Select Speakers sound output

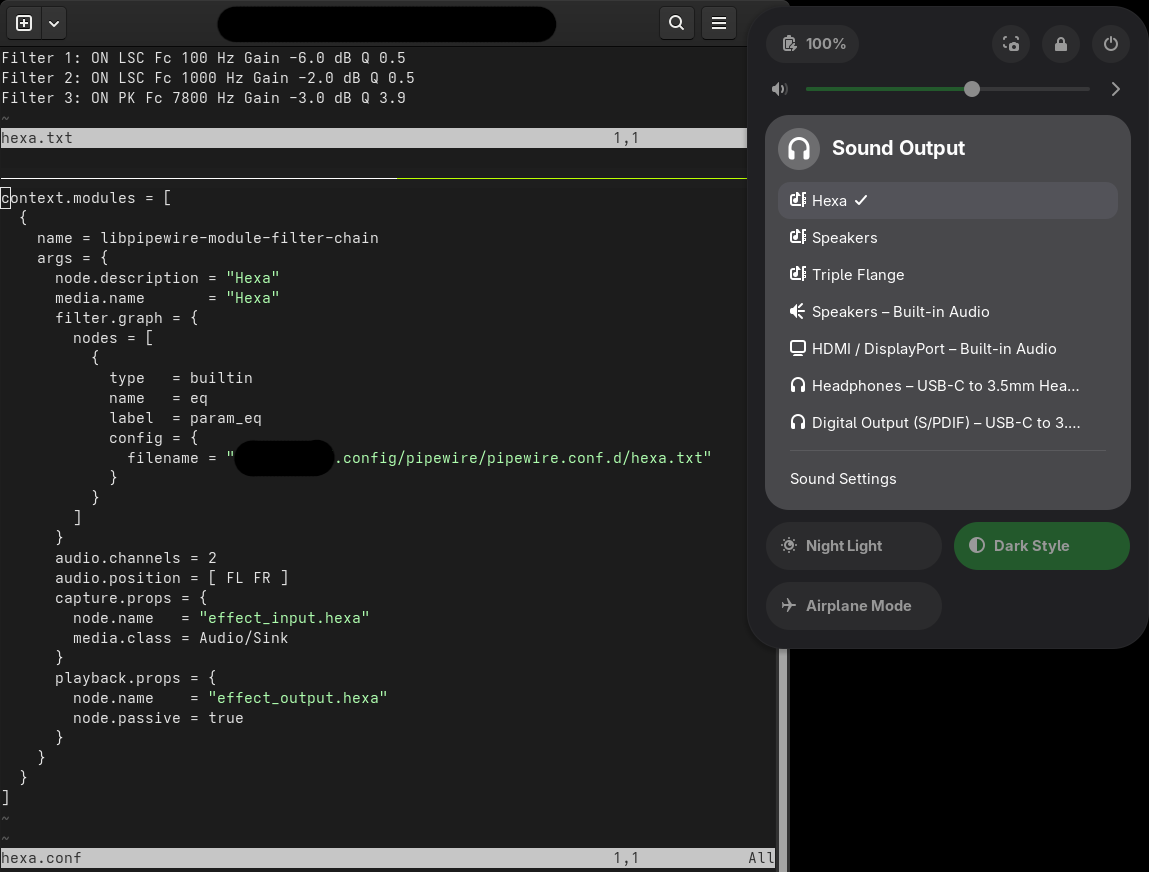[947, 237]
